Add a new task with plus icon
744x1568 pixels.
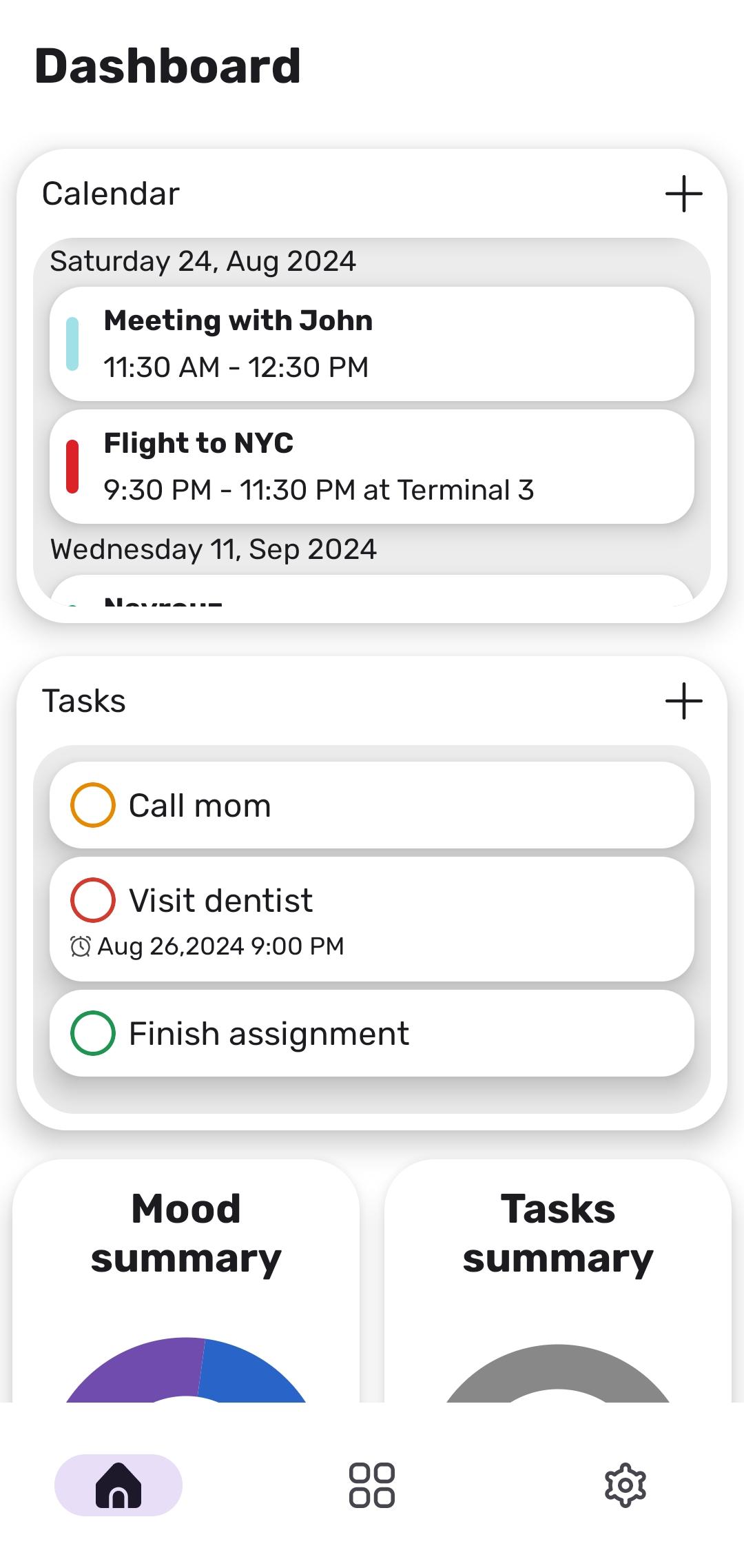pos(683,701)
